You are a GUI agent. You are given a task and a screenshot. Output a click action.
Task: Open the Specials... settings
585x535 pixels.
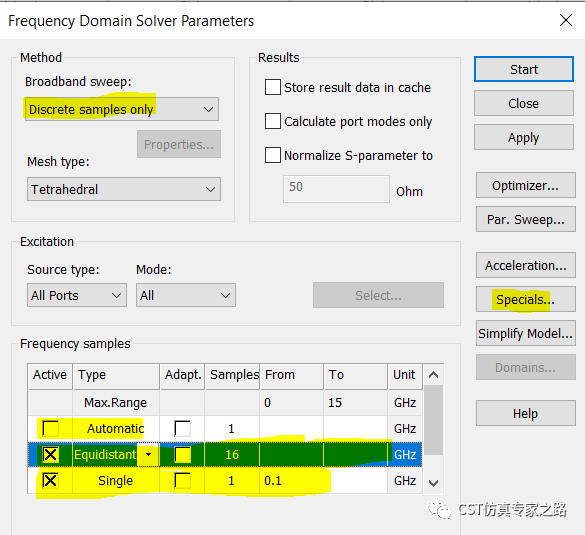[x=526, y=299]
